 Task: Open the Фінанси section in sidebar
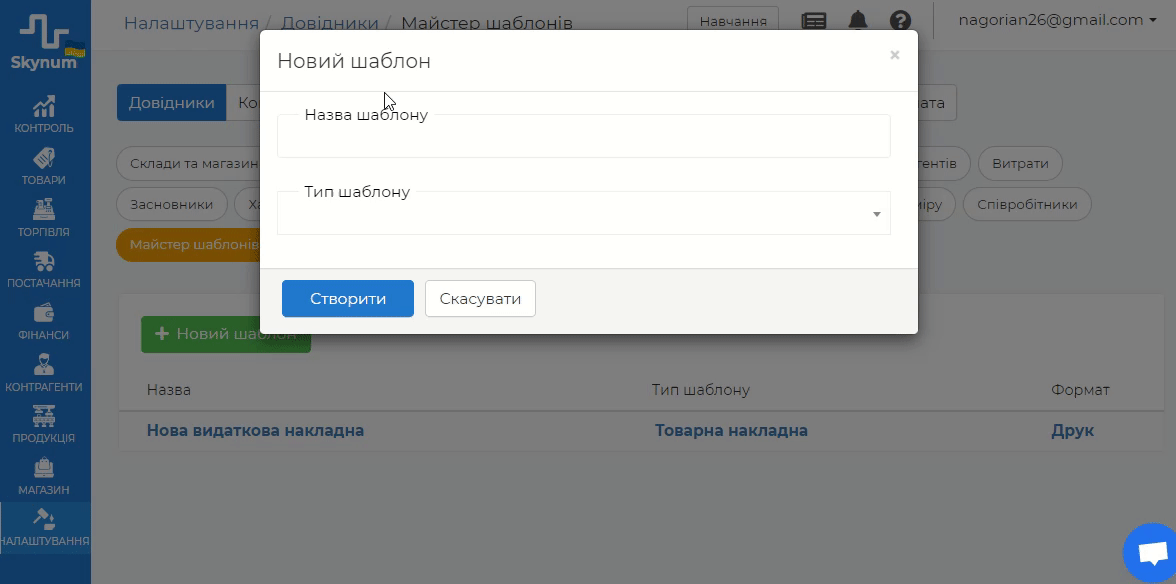point(44,322)
